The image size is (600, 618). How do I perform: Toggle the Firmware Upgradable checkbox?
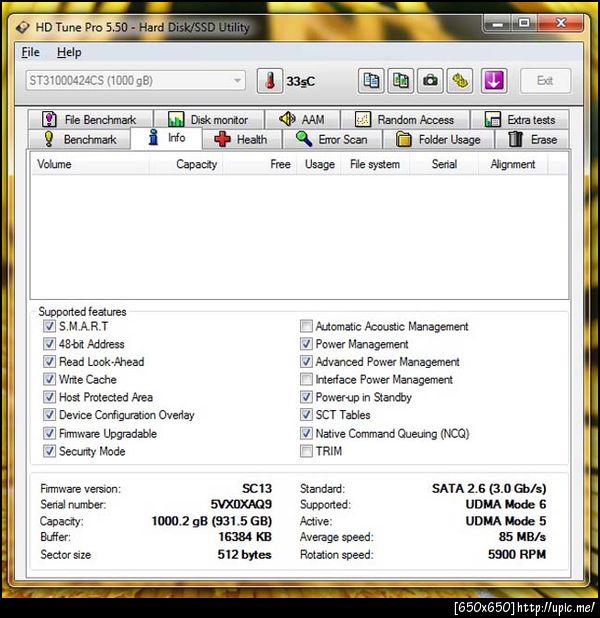[x=49, y=434]
